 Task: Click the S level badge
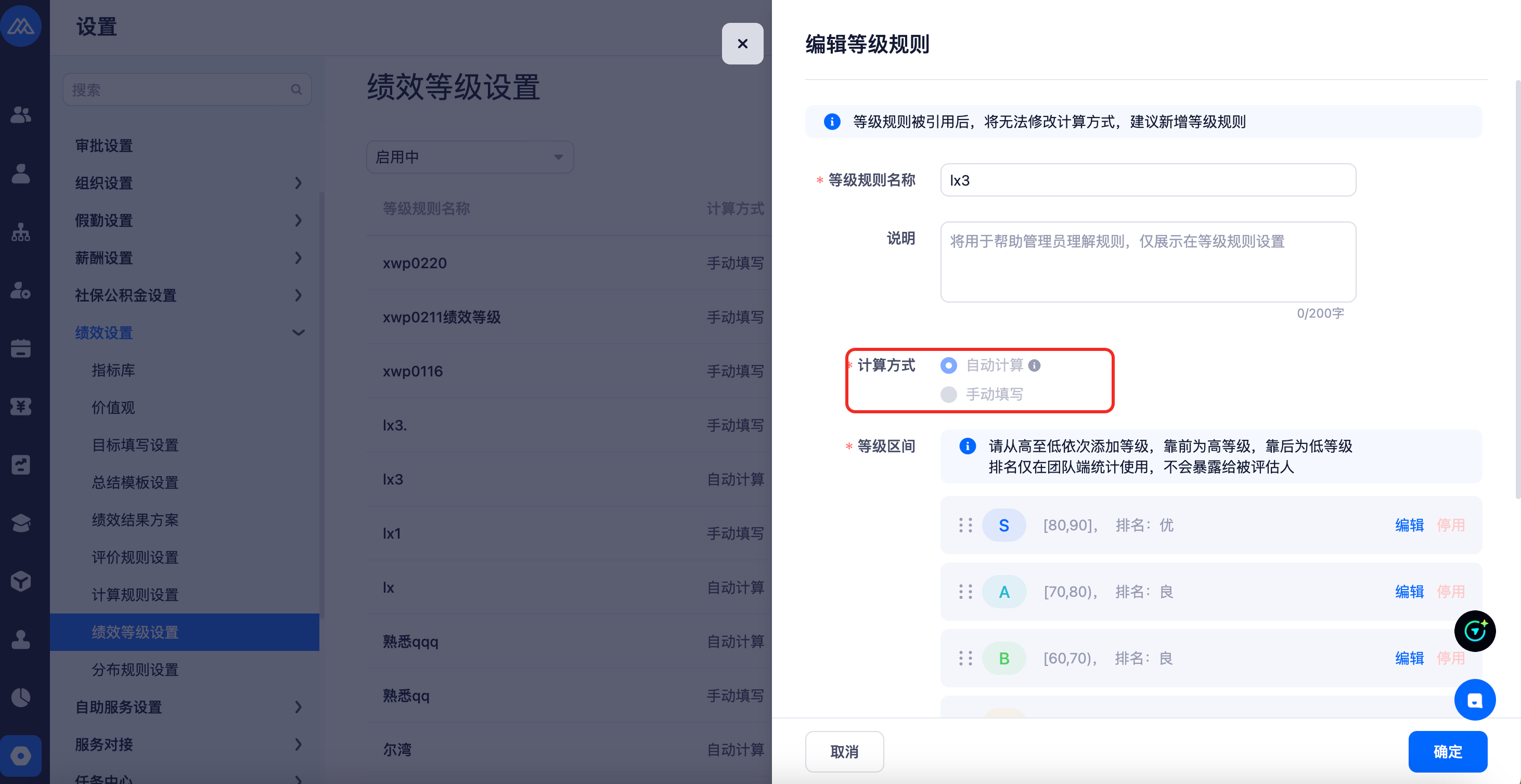click(x=1004, y=525)
